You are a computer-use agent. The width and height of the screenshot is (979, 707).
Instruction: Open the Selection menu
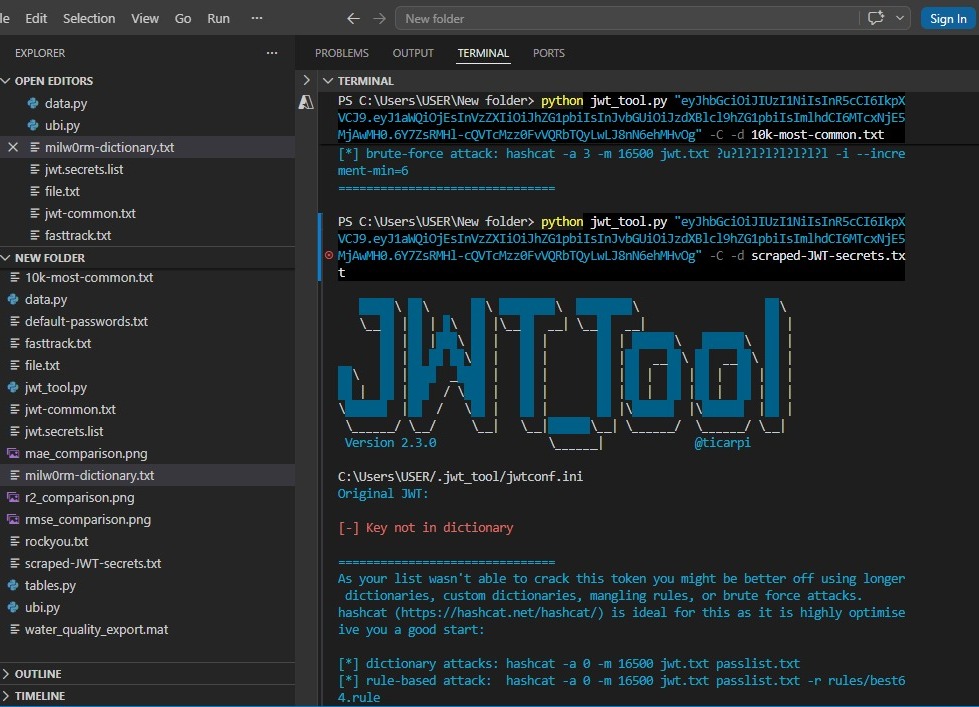coord(89,19)
